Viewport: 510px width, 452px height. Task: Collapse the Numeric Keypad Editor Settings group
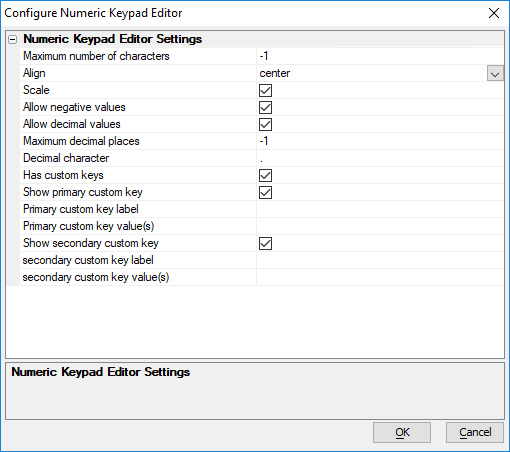pos(13,40)
